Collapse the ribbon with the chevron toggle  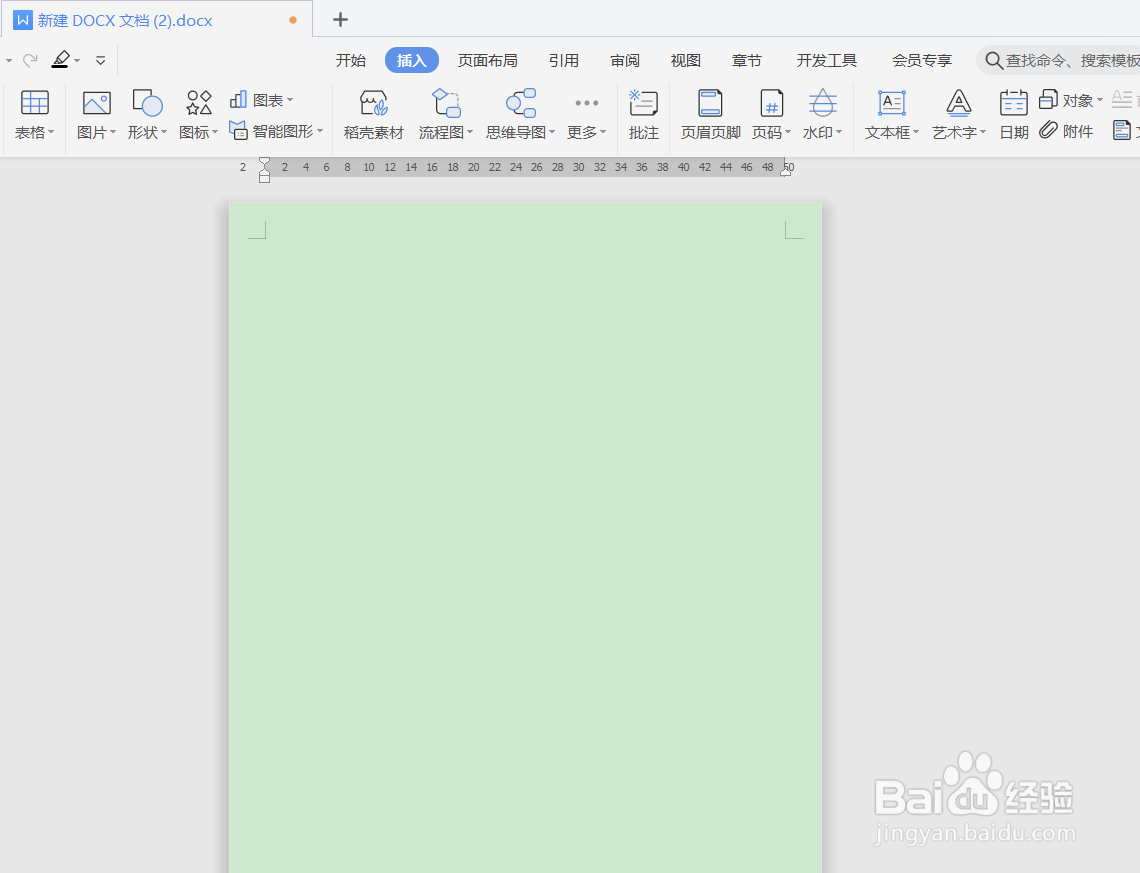click(x=100, y=60)
